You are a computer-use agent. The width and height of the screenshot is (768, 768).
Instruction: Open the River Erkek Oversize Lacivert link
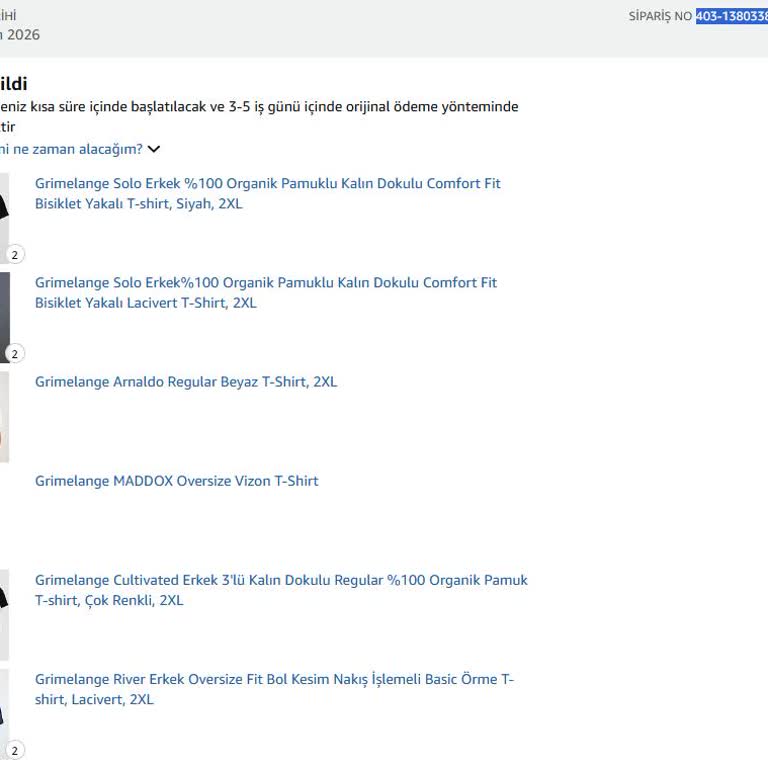(x=274, y=689)
